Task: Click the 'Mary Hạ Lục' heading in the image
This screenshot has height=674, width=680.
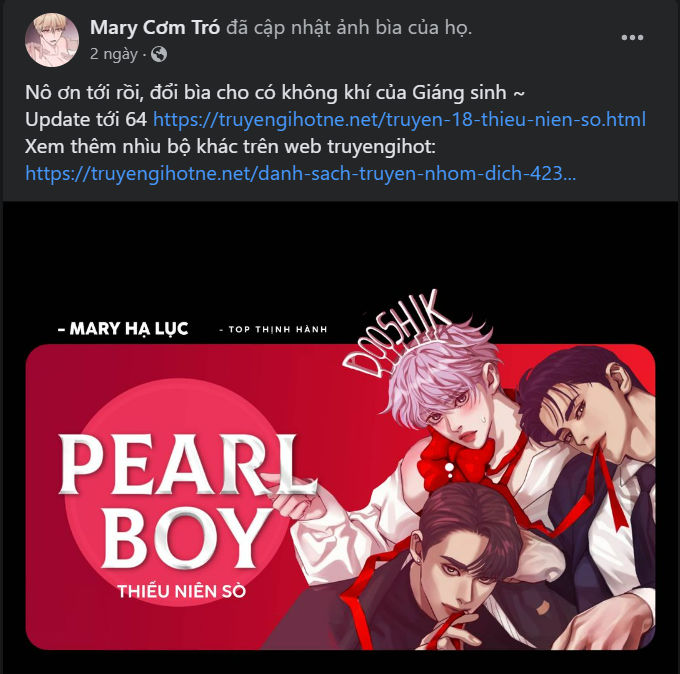Action: [x=123, y=329]
